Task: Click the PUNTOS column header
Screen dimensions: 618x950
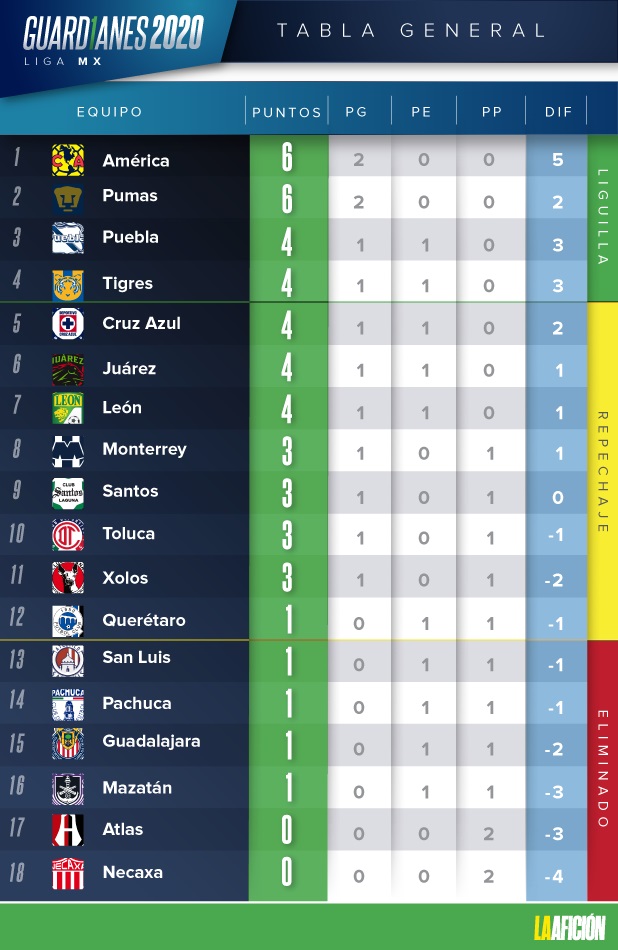Action: (x=287, y=112)
